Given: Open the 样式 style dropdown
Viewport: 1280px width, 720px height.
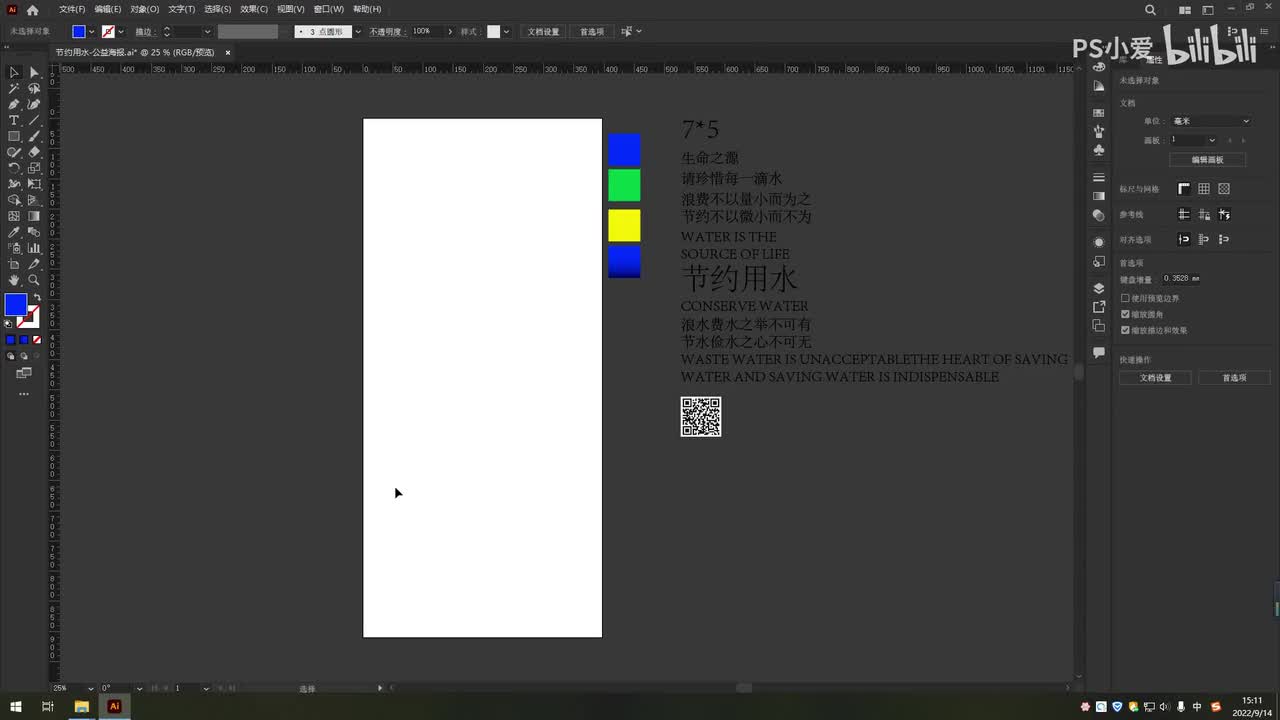Looking at the screenshot, I should point(506,32).
